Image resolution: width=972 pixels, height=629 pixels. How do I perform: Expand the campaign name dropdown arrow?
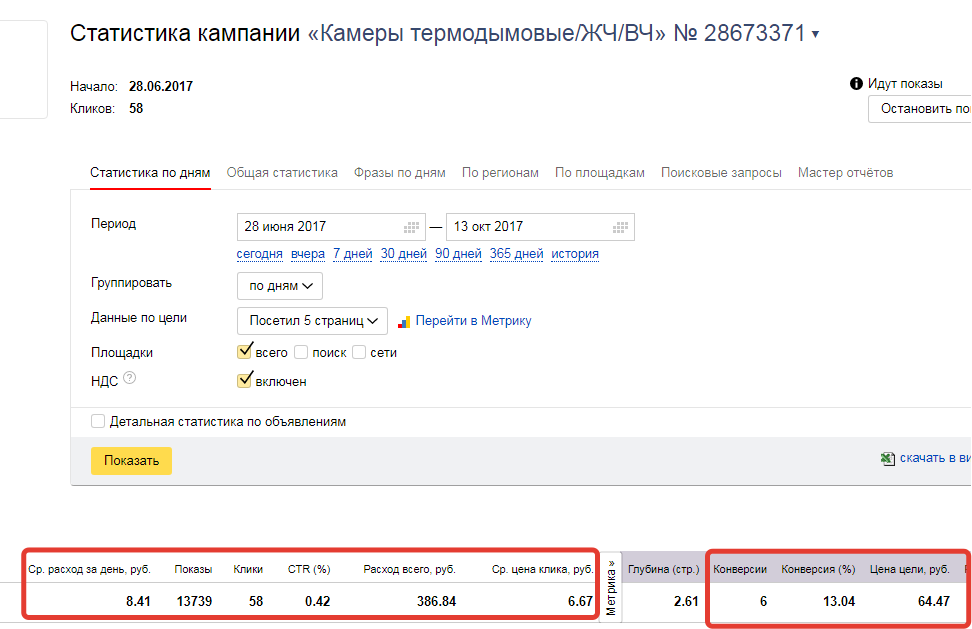click(815, 35)
